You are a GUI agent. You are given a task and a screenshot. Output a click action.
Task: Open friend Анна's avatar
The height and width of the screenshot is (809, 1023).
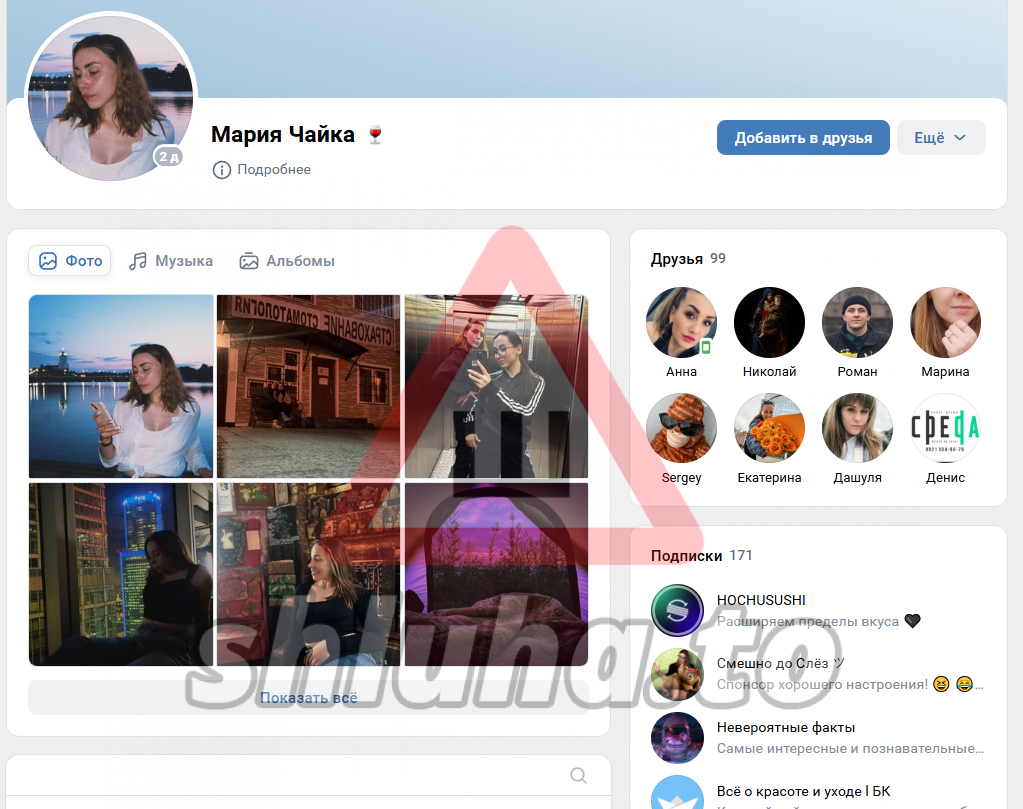click(x=681, y=323)
